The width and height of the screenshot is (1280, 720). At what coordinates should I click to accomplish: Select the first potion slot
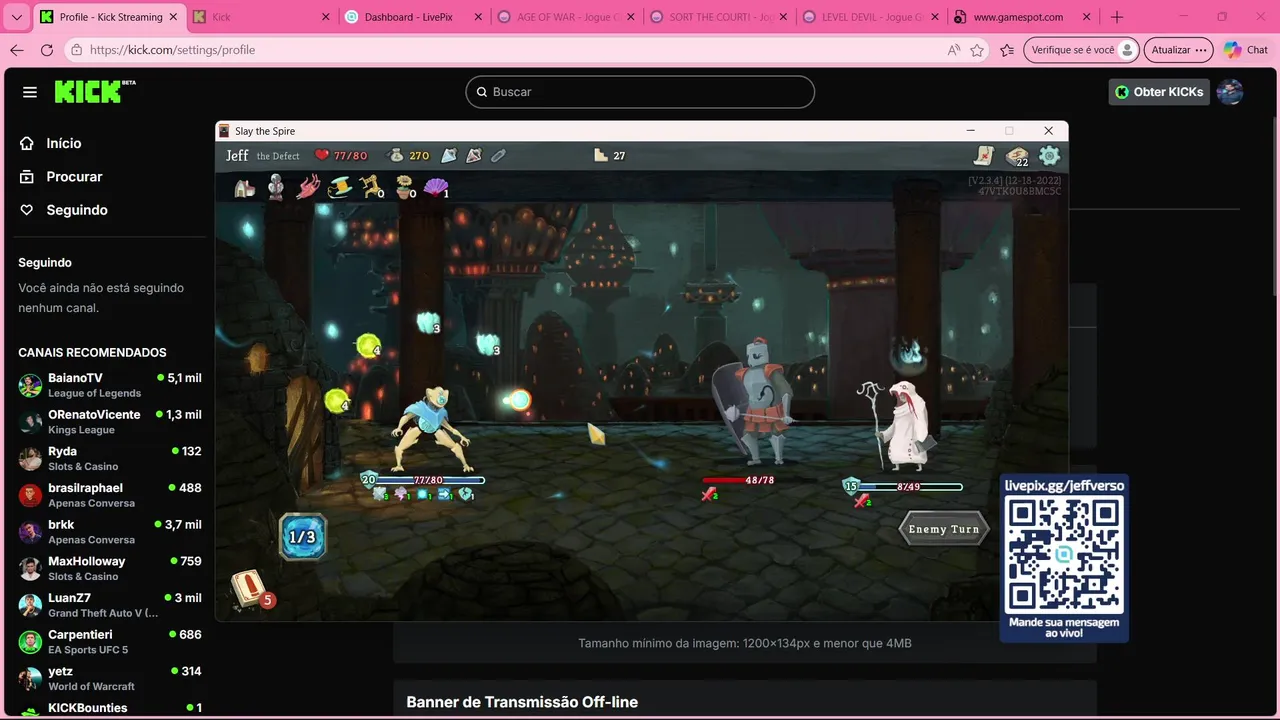click(449, 155)
